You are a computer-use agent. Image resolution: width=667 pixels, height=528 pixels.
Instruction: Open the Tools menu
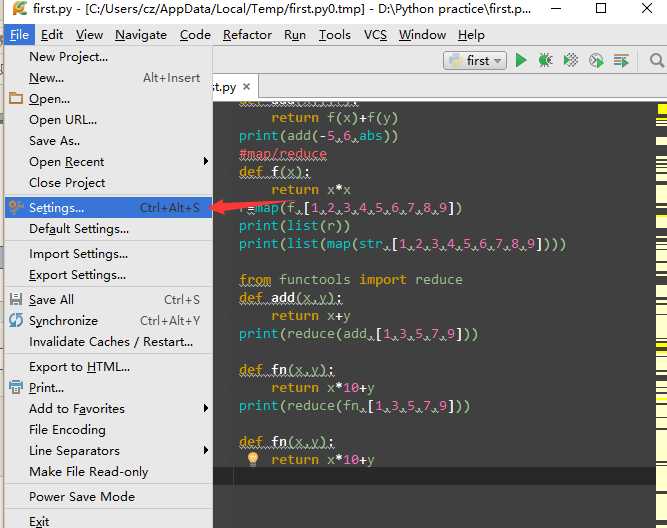click(x=335, y=35)
